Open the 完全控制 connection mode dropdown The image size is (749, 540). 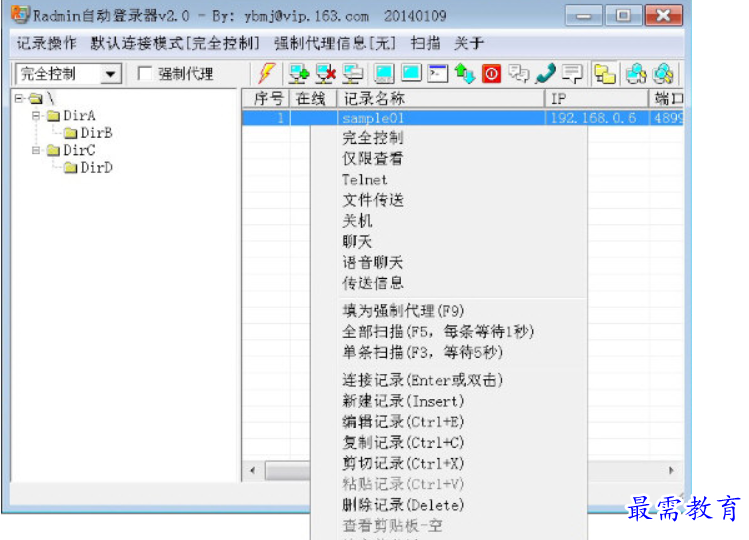coord(111,74)
